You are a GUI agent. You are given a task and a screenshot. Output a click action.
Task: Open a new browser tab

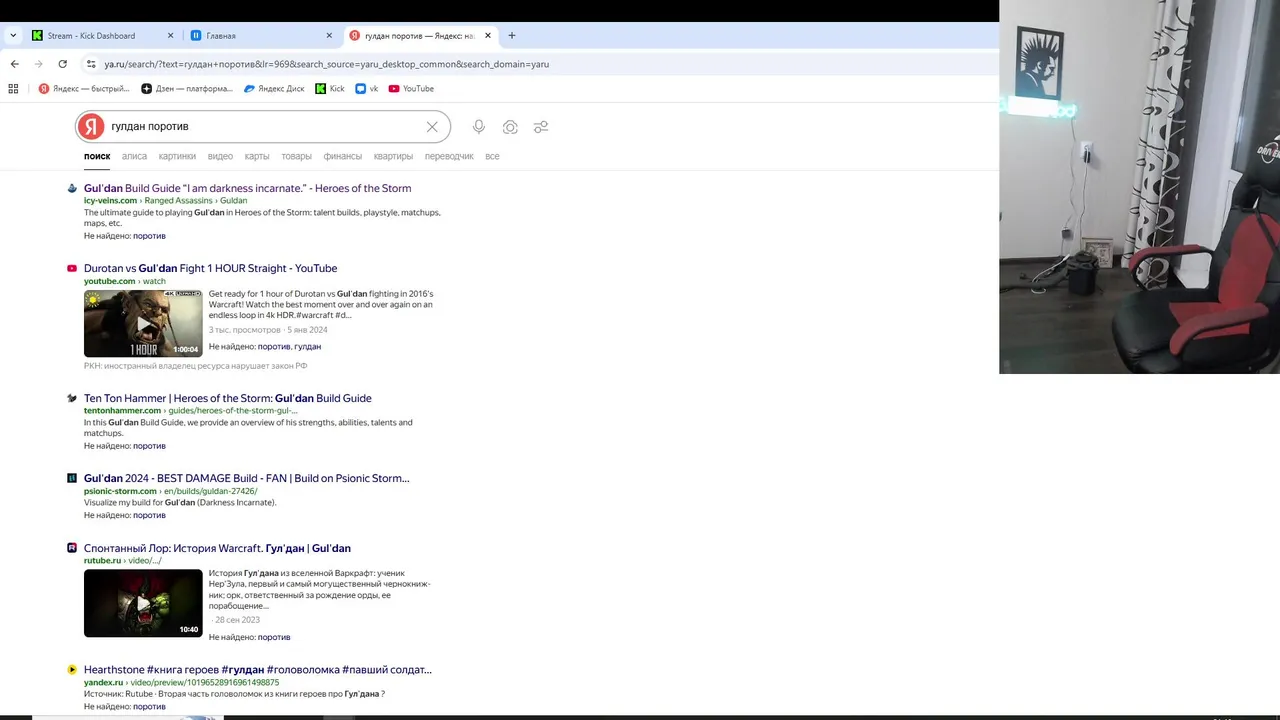512,35
